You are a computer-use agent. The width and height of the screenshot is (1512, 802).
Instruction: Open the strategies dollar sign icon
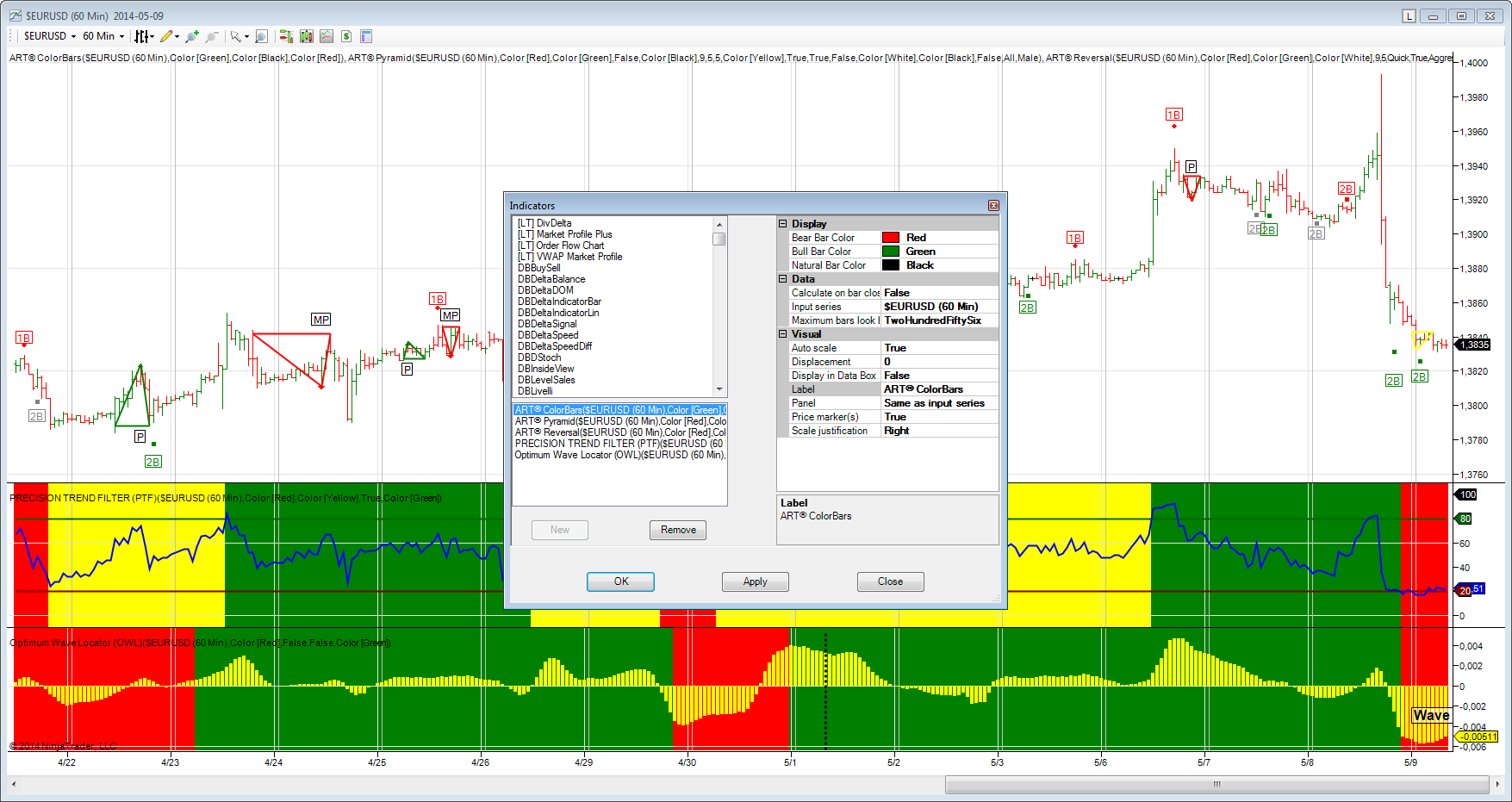(x=346, y=36)
